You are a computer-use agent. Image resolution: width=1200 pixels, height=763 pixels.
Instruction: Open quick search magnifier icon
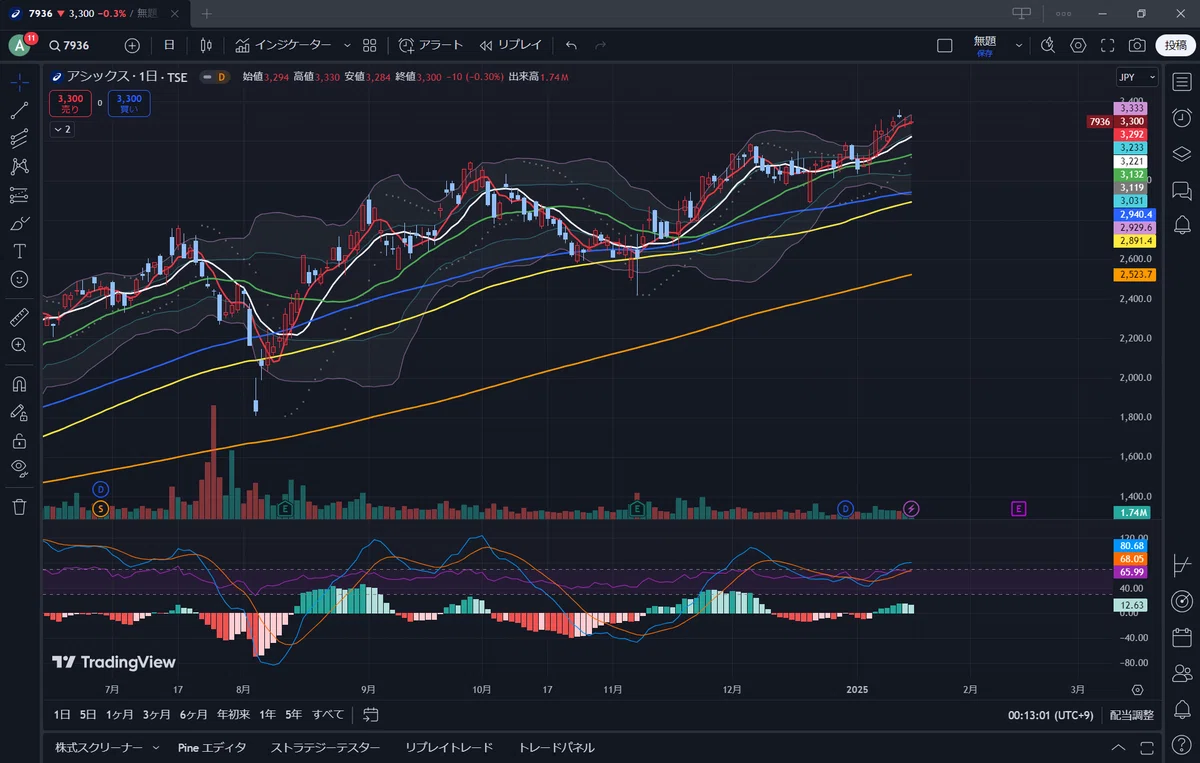click(x=1048, y=45)
